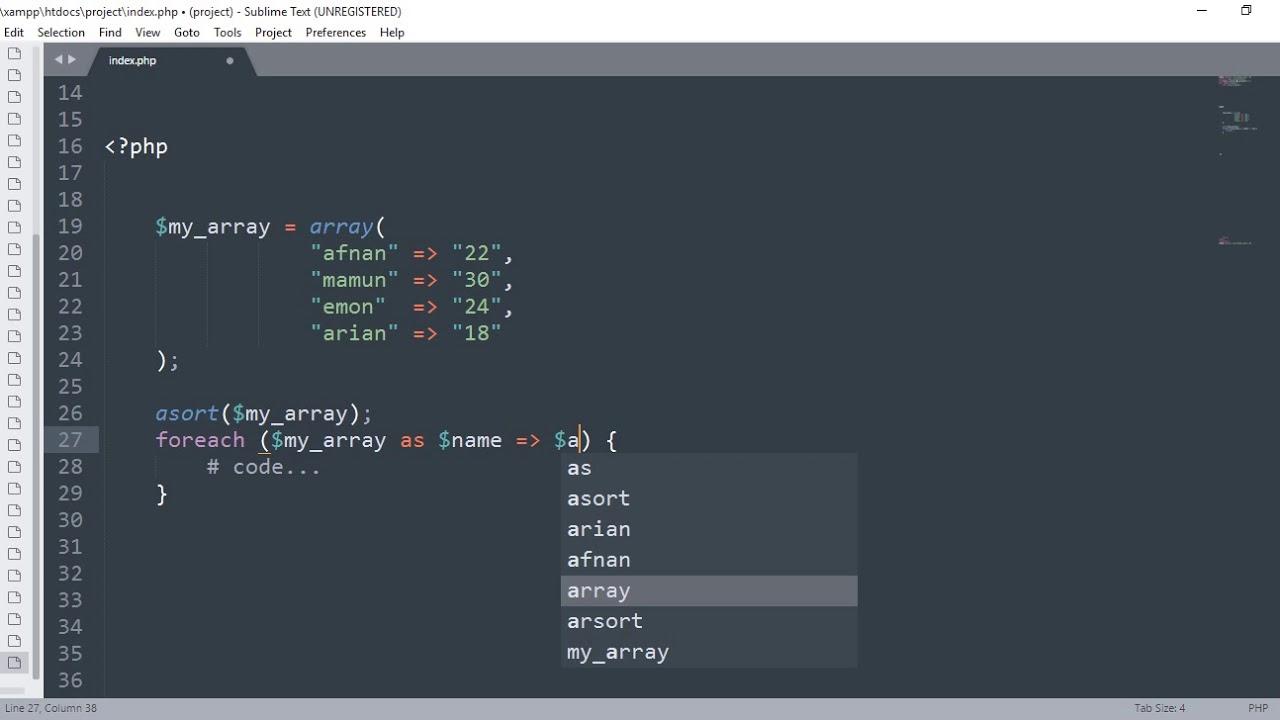The height and width of the screenshot is (720, 1280).
Task: Click the previous tab arrow in tab bar
Action: pos(58,60)
